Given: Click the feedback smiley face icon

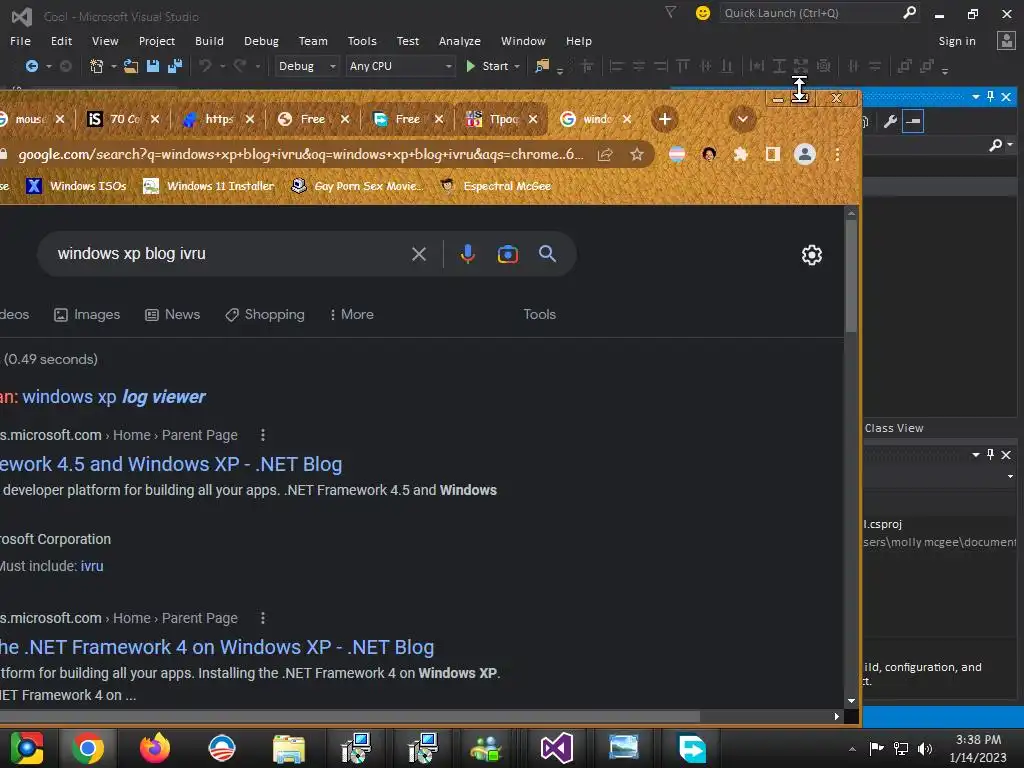Looking at the screenshot, I should tap(703, 13).
